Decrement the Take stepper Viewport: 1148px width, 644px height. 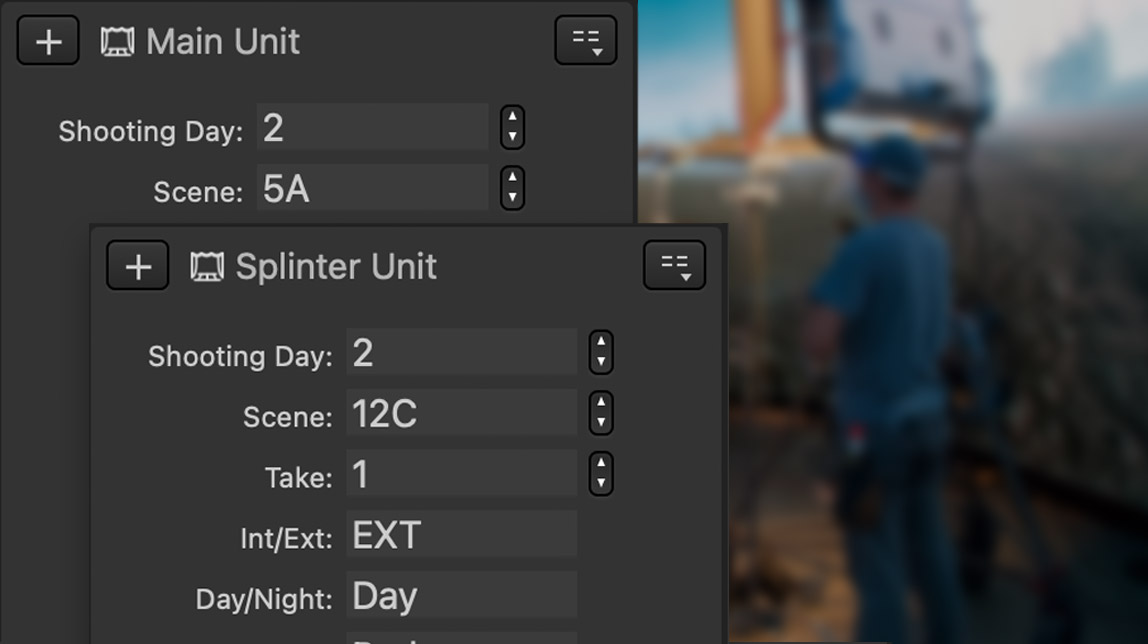(600, 483)
